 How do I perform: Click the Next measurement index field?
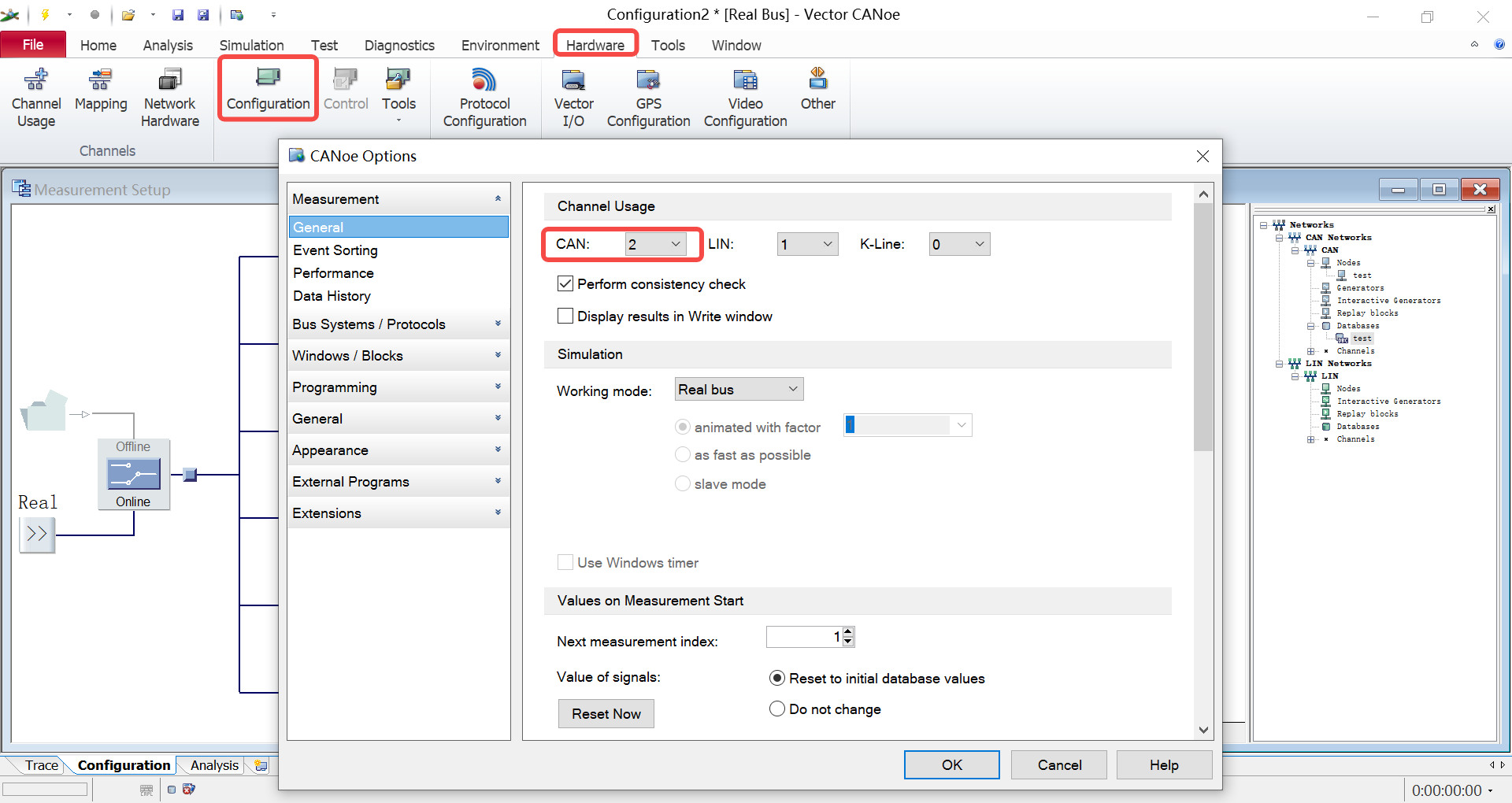pyautogui.click(x=804, y=637)
